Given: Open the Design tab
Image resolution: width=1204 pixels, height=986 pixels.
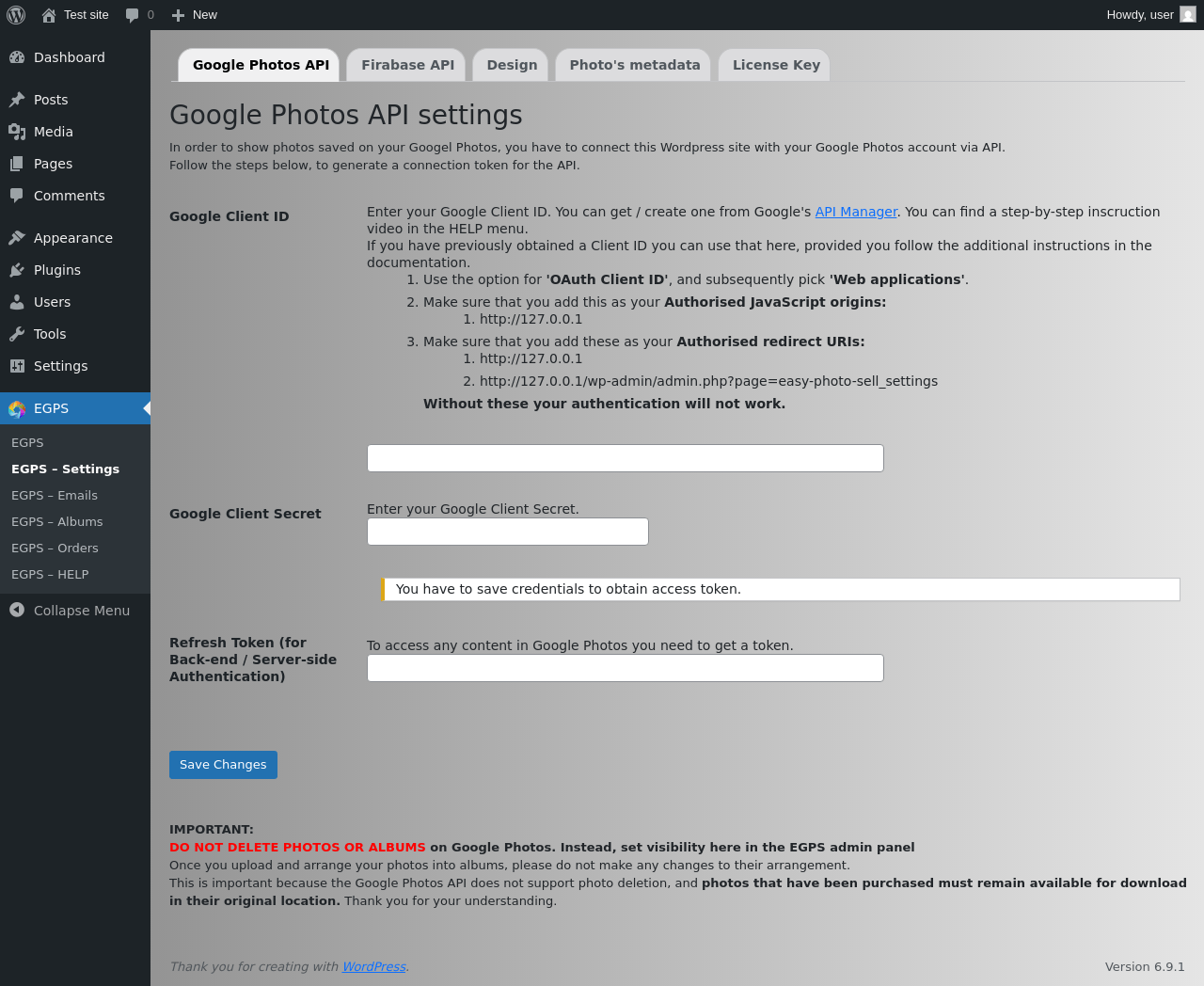Looking at the screenshot, I should click(512, 65).
